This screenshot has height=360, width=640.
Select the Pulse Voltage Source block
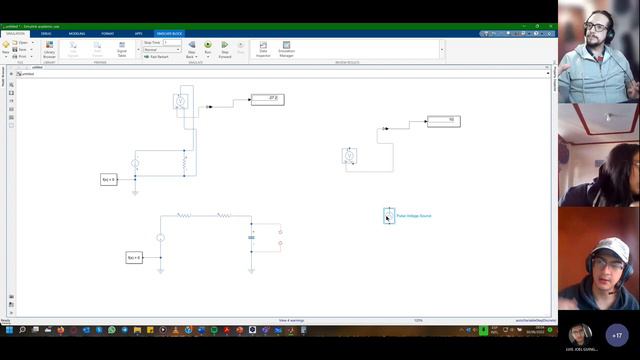(x=389, y=216)
